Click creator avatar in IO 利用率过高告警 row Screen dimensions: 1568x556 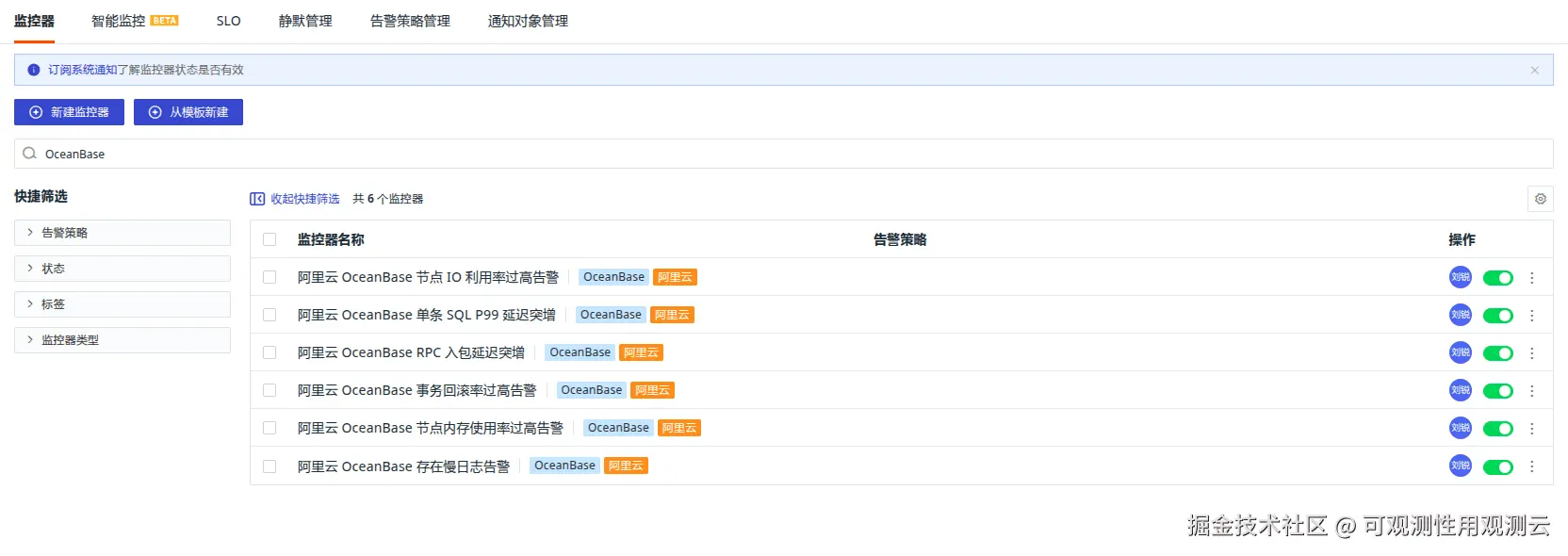(1461, 277)
